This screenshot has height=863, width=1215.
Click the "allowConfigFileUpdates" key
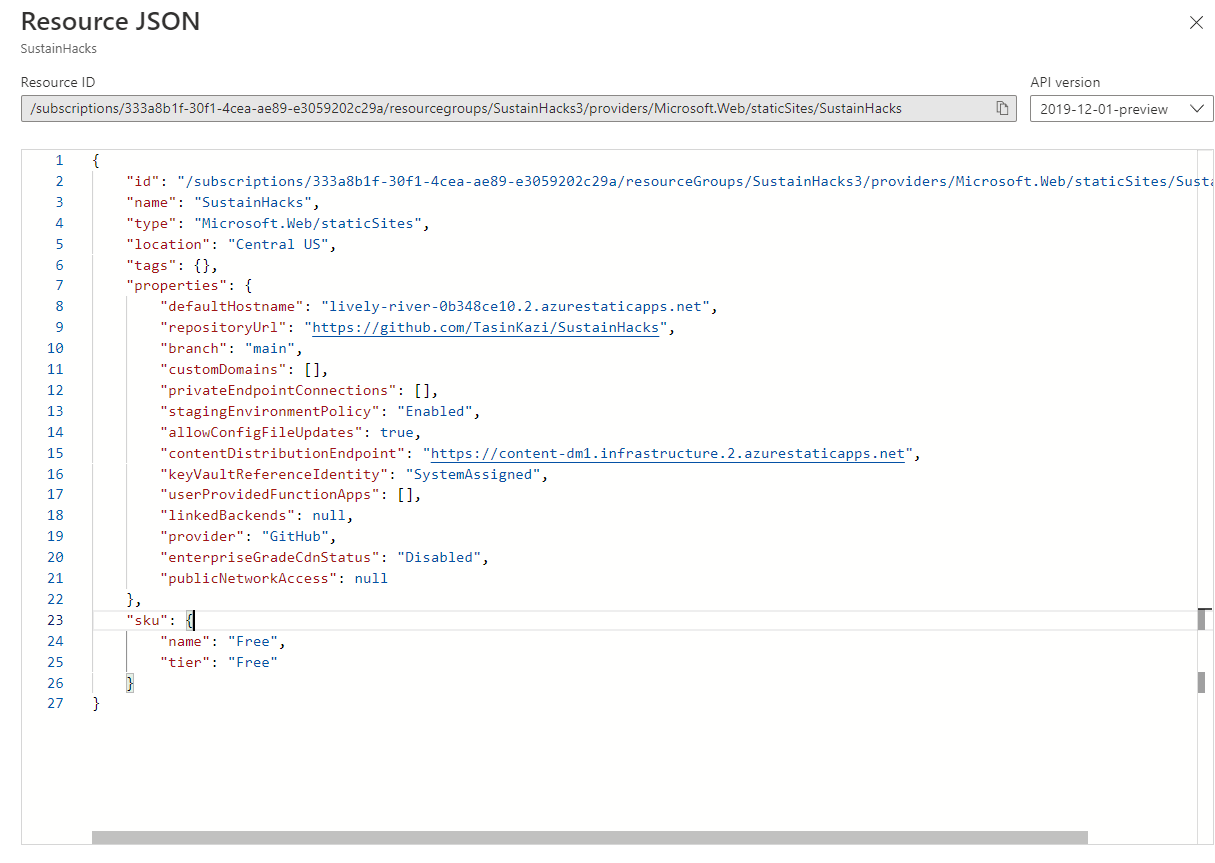click(x=262, y=432)
